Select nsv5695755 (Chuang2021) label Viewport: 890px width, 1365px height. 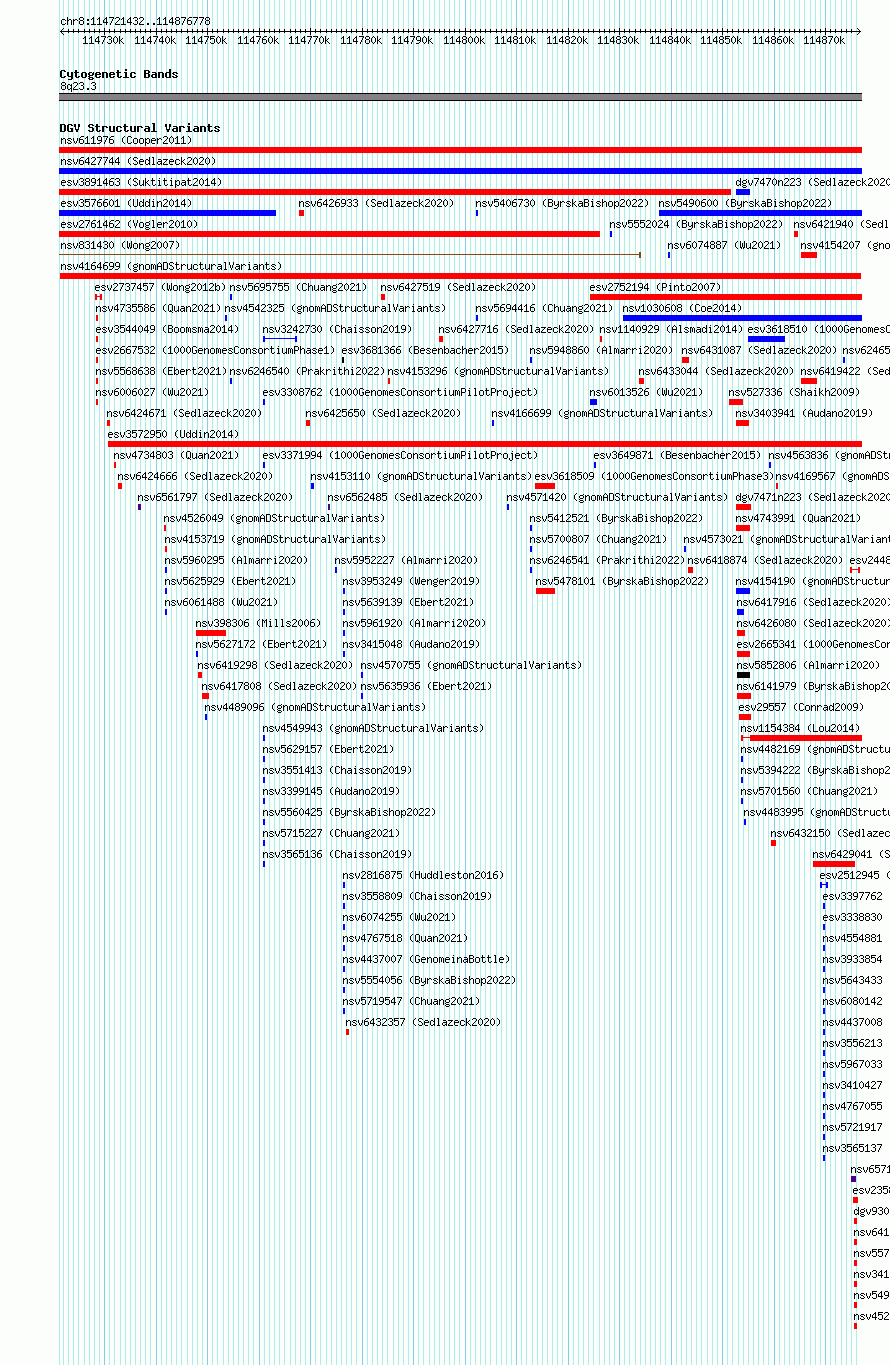[x=298, y=287]
